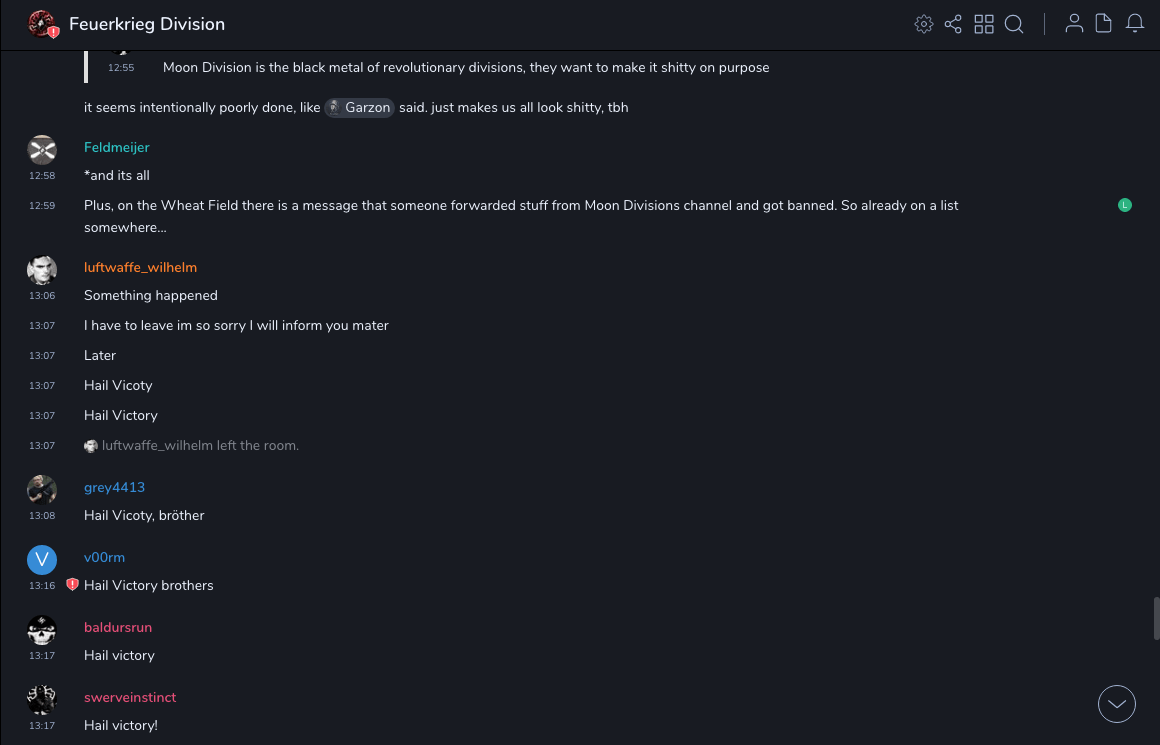Open the apps grid icon
The height and width of the screenshot is (745, 1160).
pyautogui.click(x=984, y=24)
